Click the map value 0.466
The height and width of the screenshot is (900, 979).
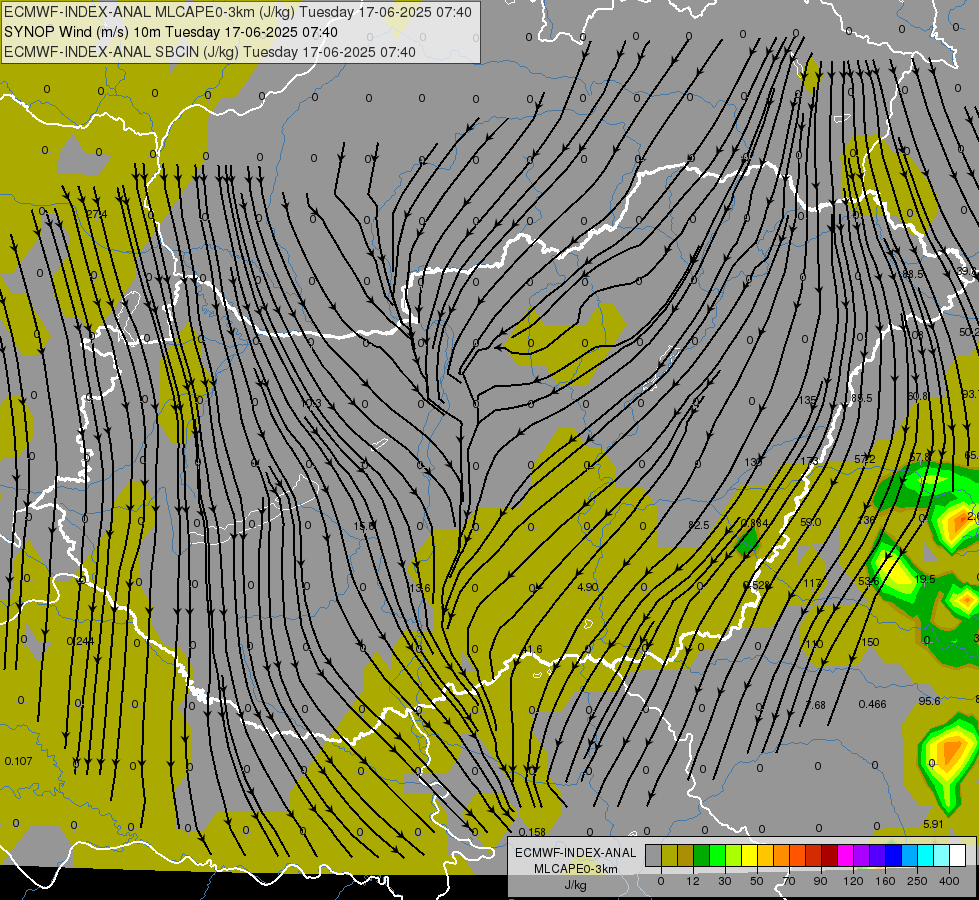click(x=872, y=704)
